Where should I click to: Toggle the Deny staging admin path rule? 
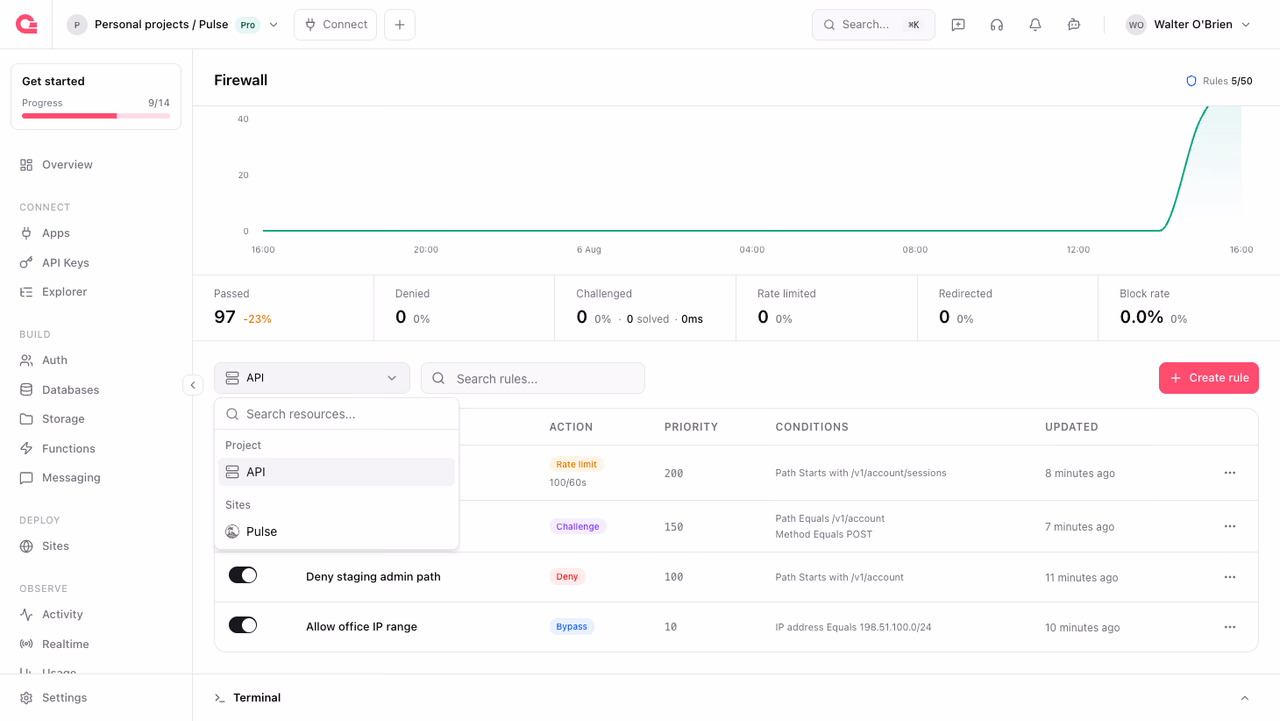[x=243, y=575]
